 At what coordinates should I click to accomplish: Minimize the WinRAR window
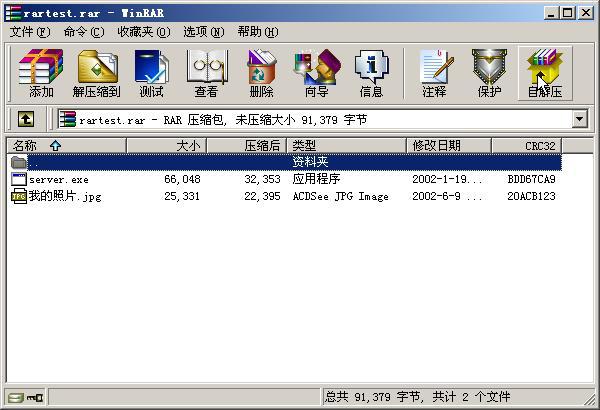(551, 13)
